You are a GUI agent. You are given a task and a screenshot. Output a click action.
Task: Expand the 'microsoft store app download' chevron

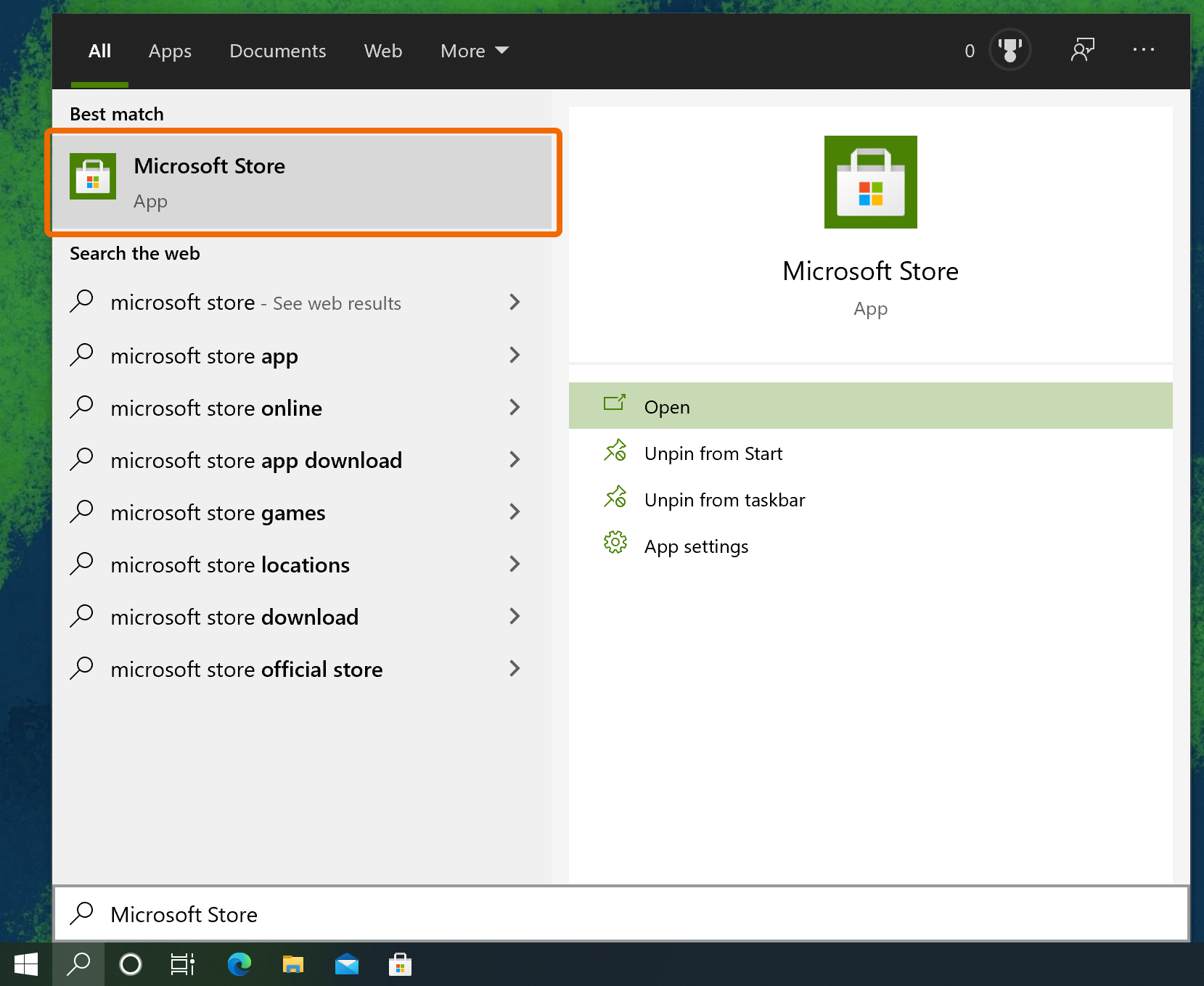(x=515, y=459)
